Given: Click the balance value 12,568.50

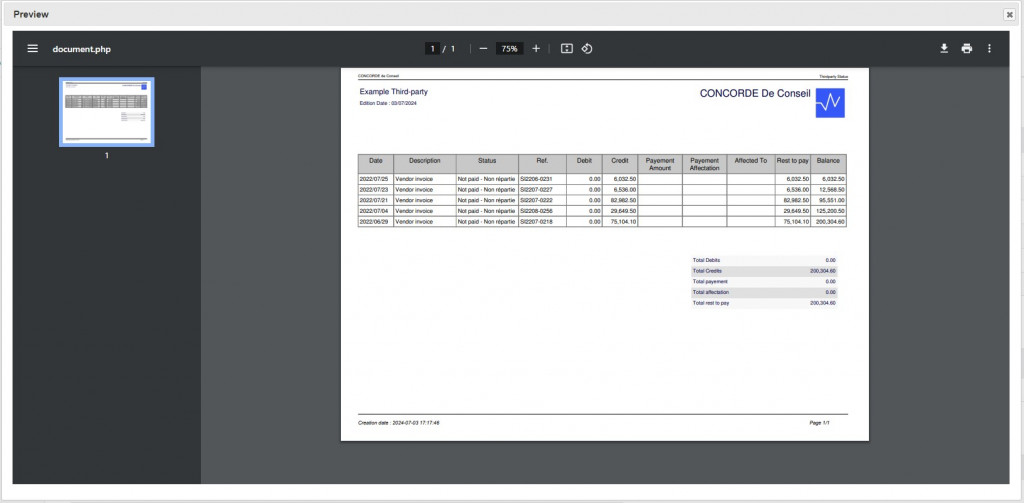Looking at the screenshot, I should [832, 189].
